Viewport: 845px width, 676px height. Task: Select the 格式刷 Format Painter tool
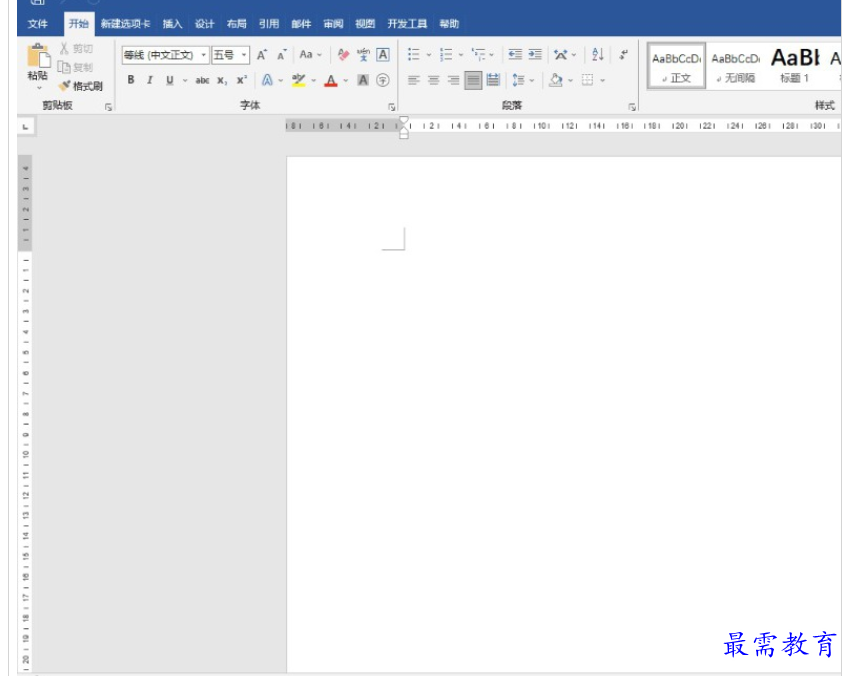81,86
